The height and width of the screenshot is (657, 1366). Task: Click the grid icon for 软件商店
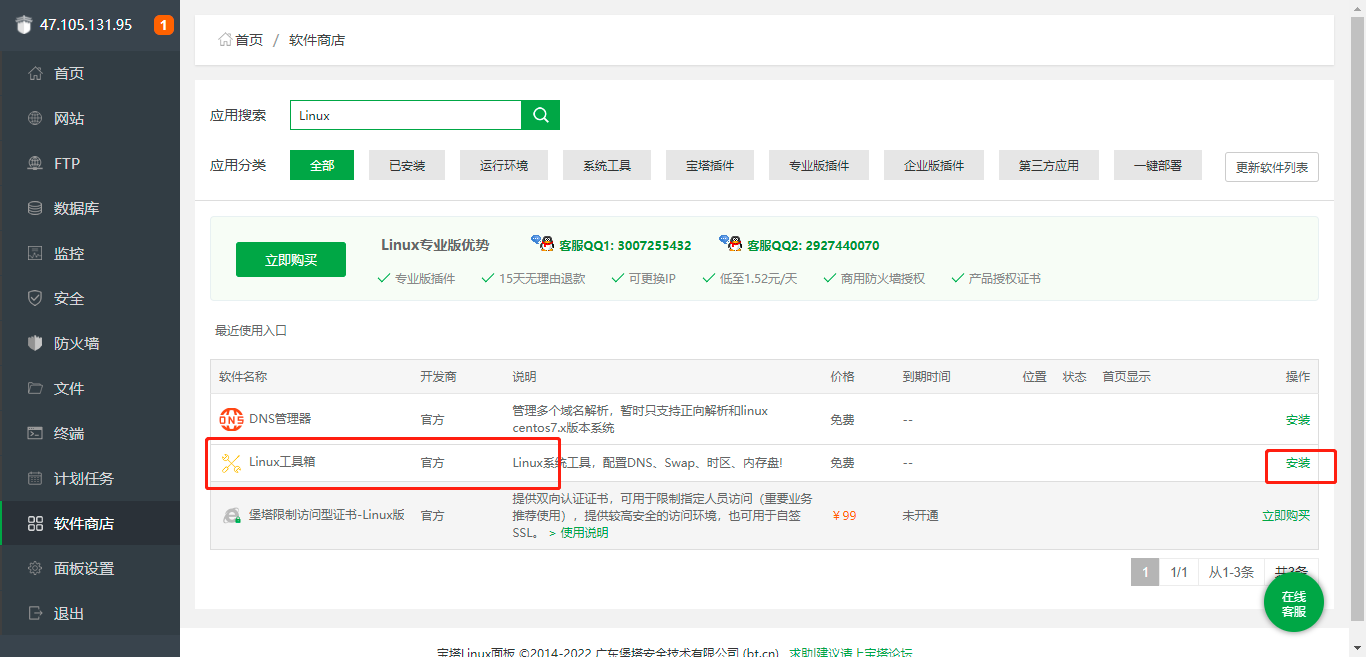[x=35, y=523]
